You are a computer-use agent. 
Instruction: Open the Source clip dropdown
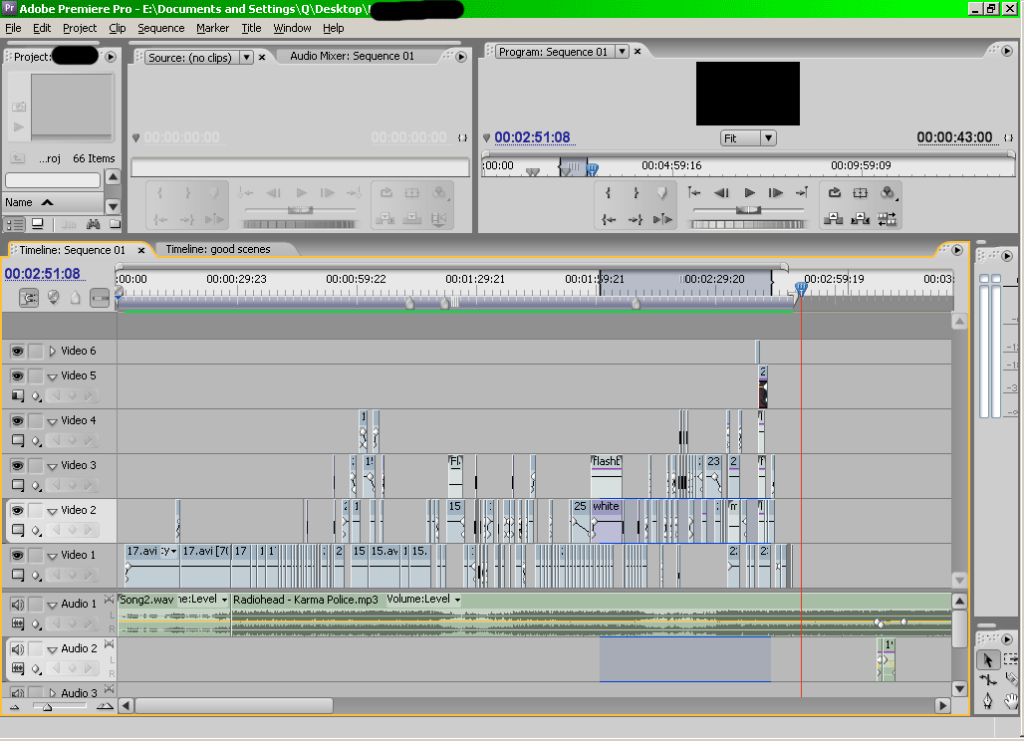[246, 57]
